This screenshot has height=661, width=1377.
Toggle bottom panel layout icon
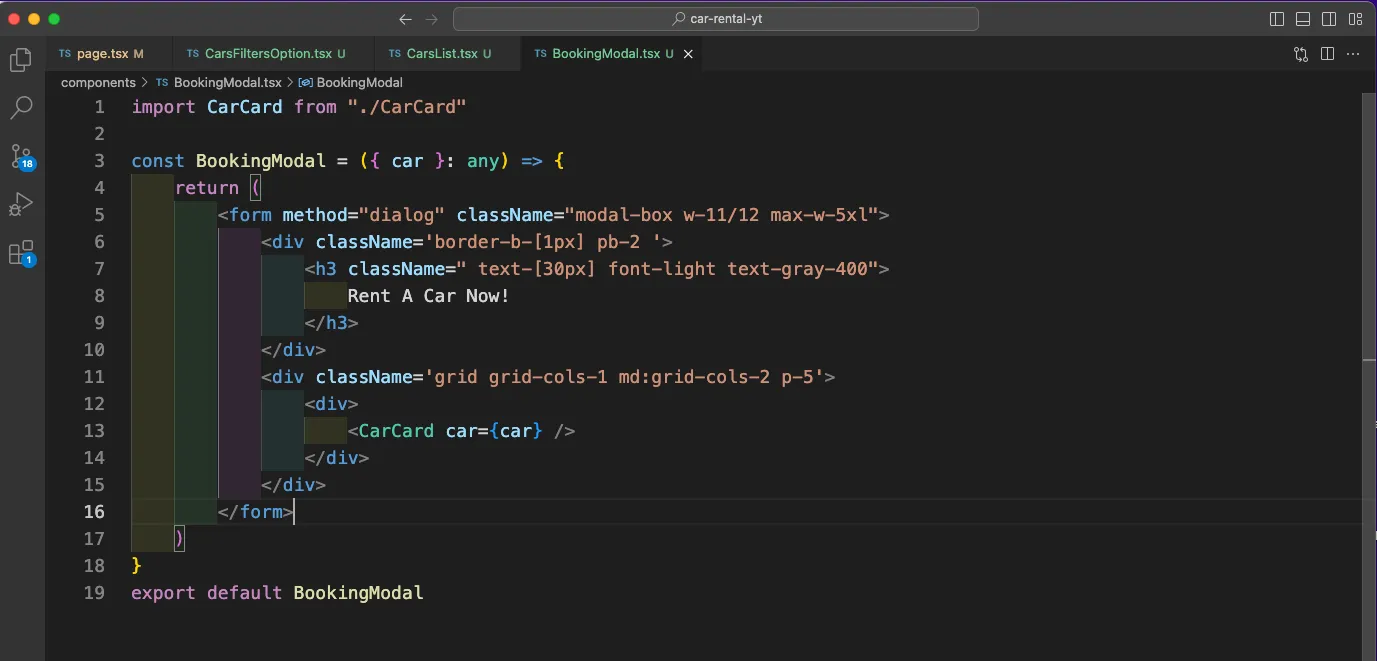pos(1303,19)
